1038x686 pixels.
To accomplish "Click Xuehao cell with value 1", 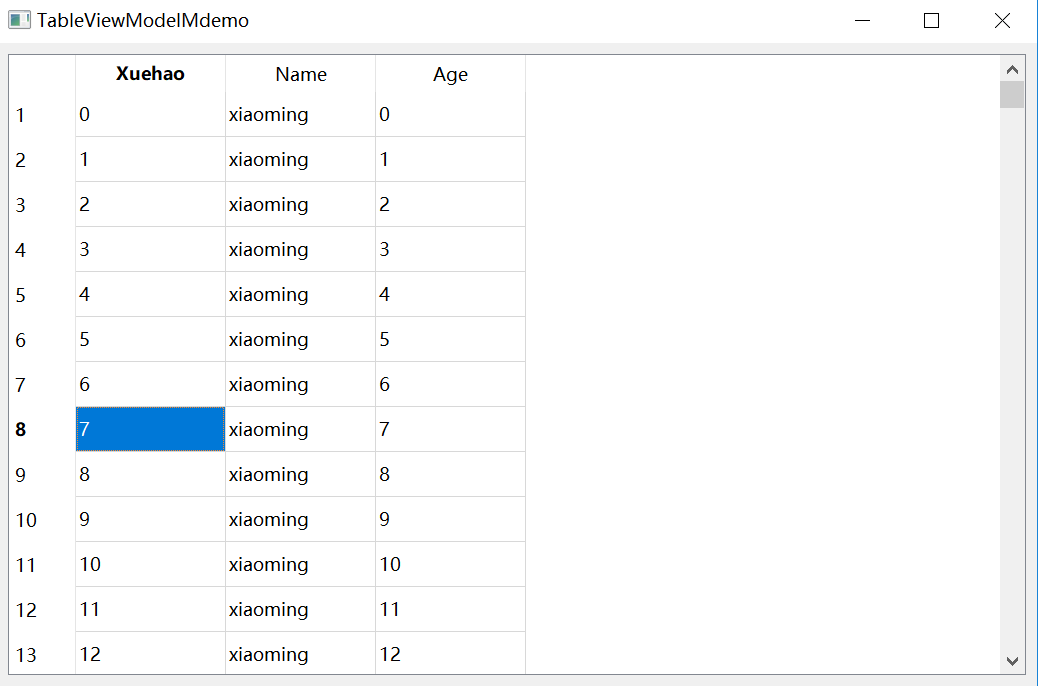I will [150, 160].
